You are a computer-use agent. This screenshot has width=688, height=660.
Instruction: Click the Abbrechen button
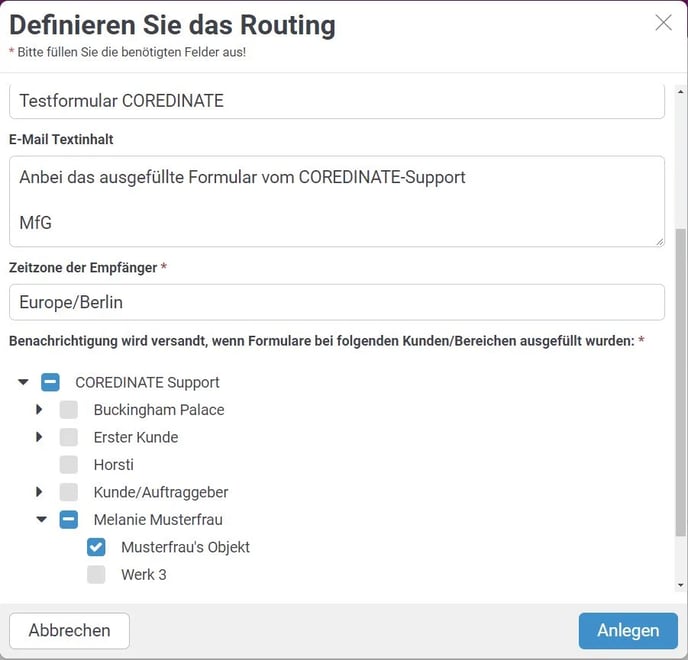point(69,631)
